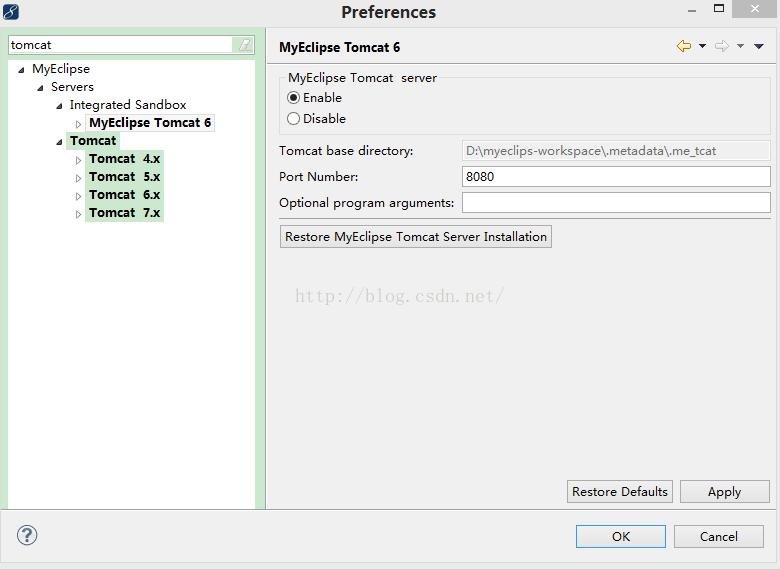This screenshot has height=570, width=780.
Task: Click the MyEclipse Tomcat server group label
Action: click(x=362, y=78)
